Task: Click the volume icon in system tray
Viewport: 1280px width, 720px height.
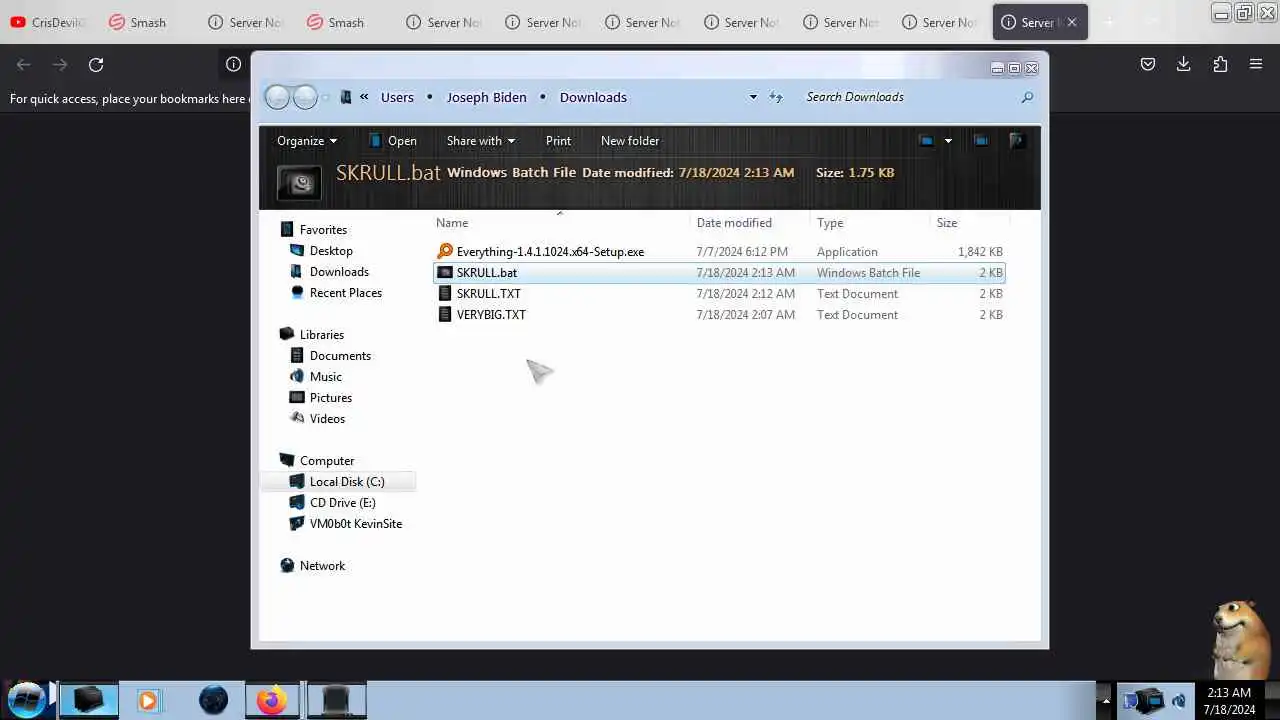Action: pos(1180,701)
